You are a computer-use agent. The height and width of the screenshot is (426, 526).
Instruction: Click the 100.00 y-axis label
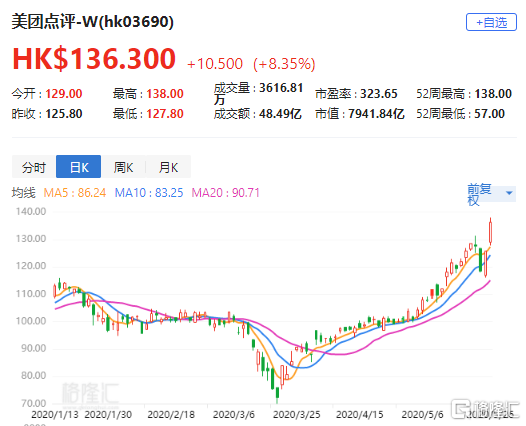[x=31, y=321]
